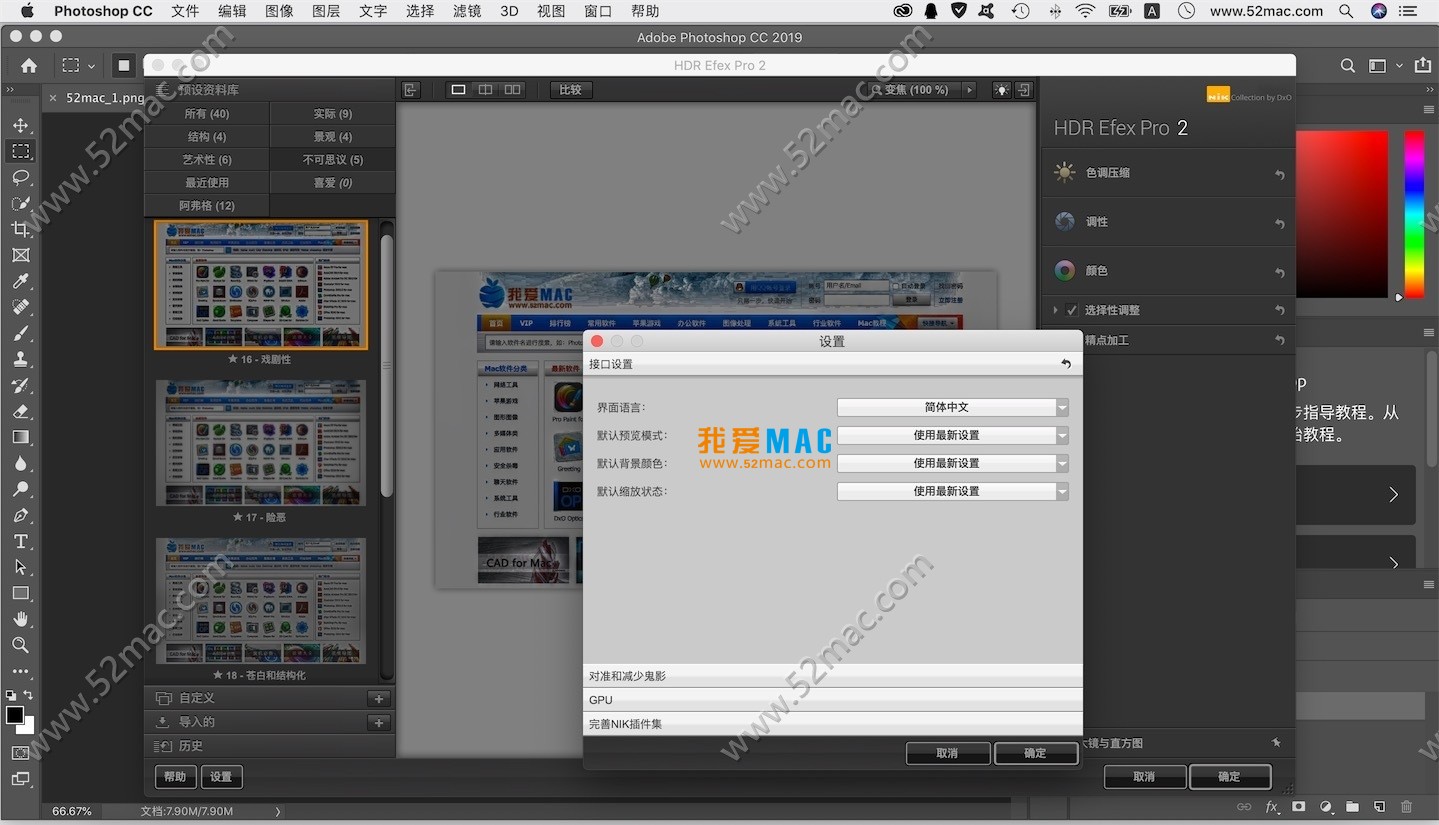Swap foreground and background colors

[28, 695]
